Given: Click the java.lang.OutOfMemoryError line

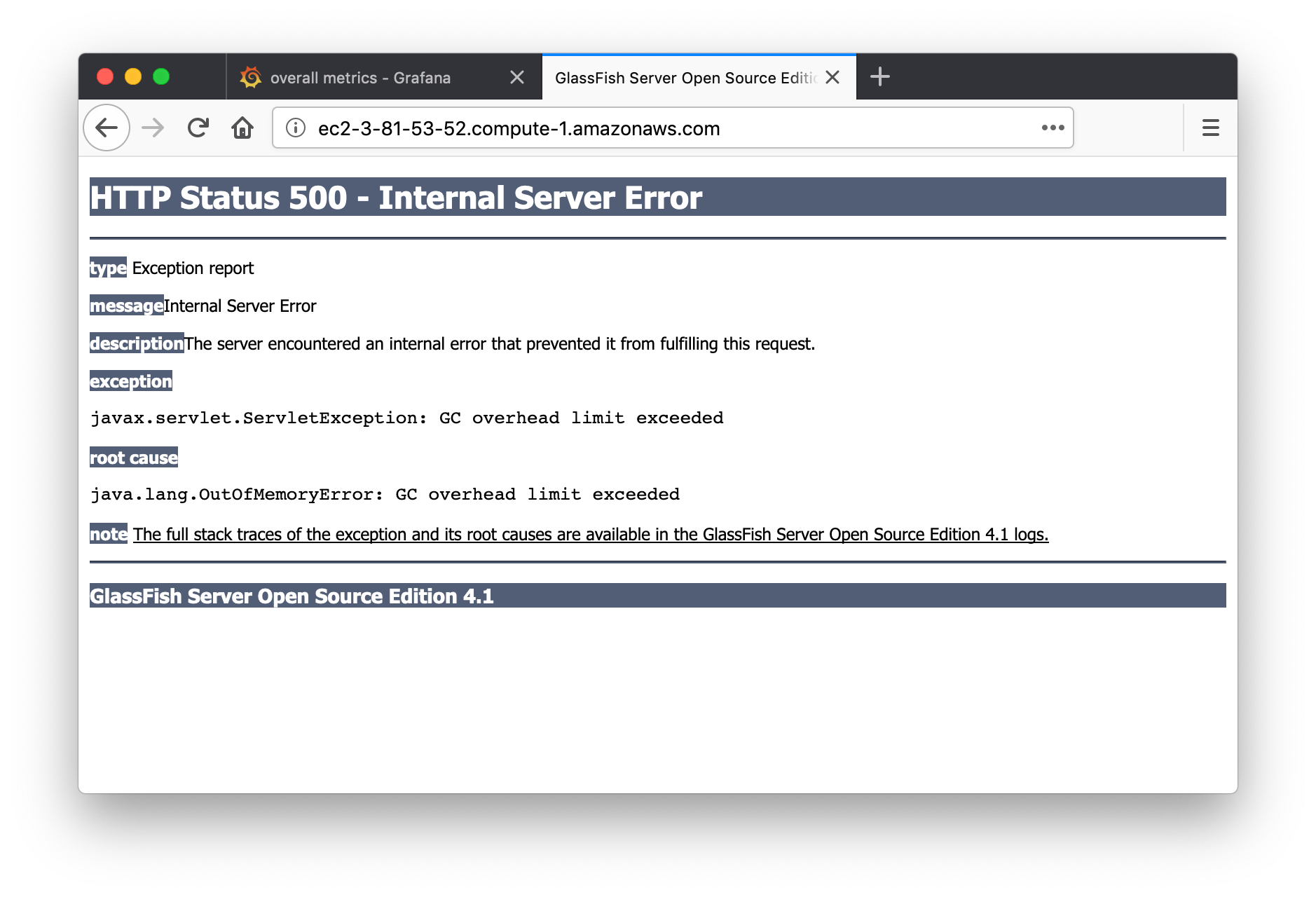Looking at the screenshot, I should click(385, 494).
